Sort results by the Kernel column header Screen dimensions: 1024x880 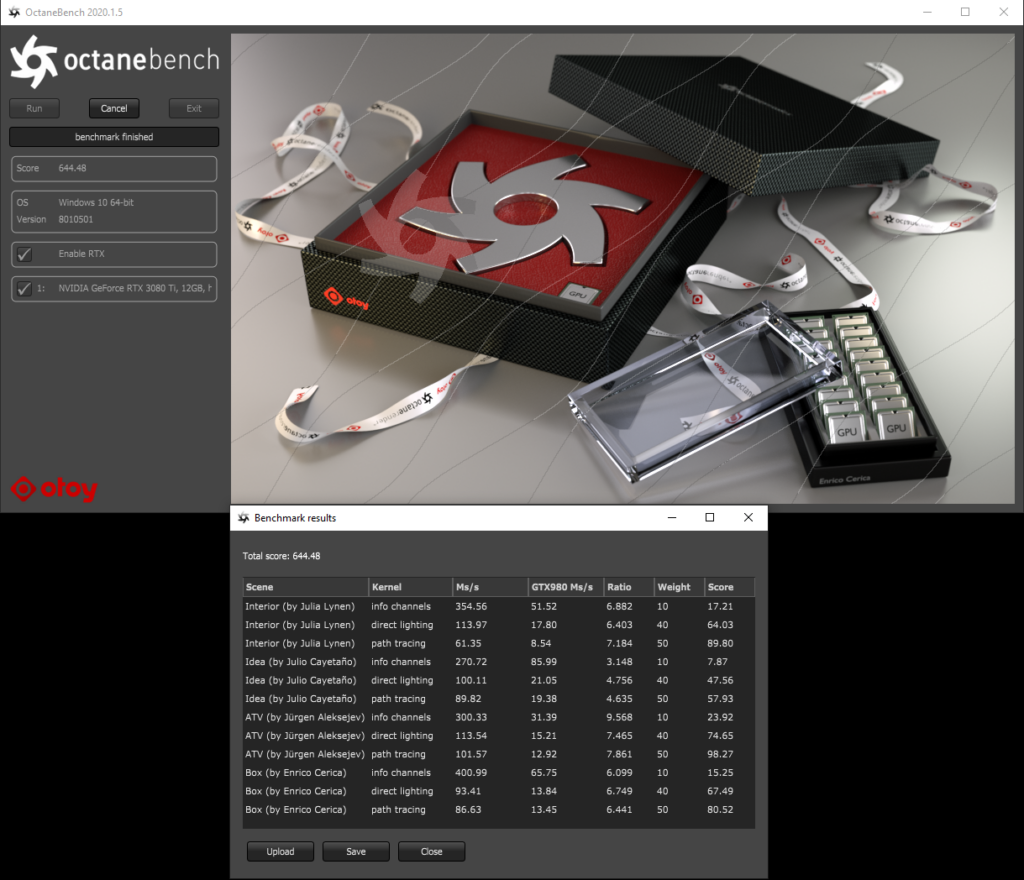click(x=408, y=587)
